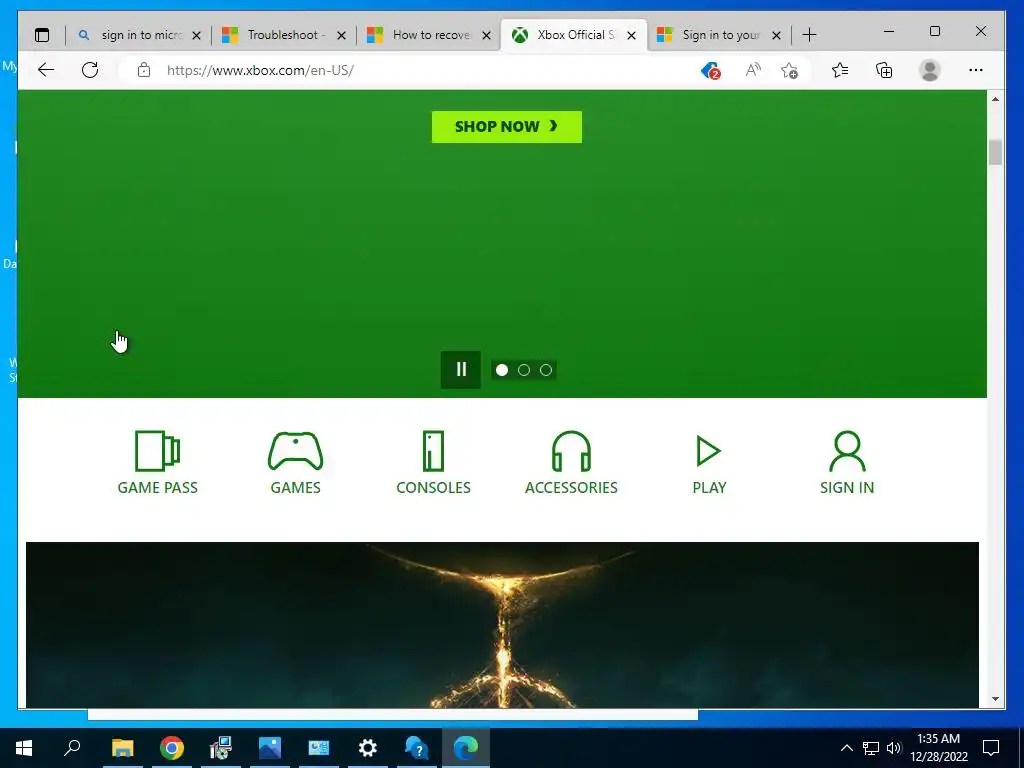The image size is (1024, 768).
Task: Add this page to favorites
Action: point(790,70)
